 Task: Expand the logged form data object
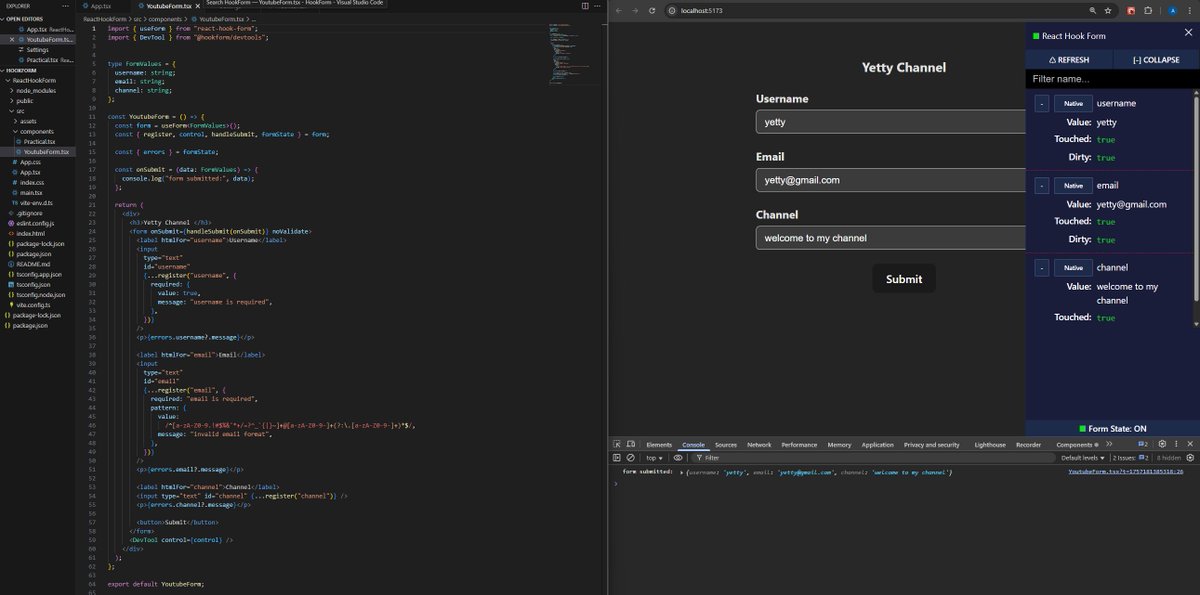tap(680, 471)
